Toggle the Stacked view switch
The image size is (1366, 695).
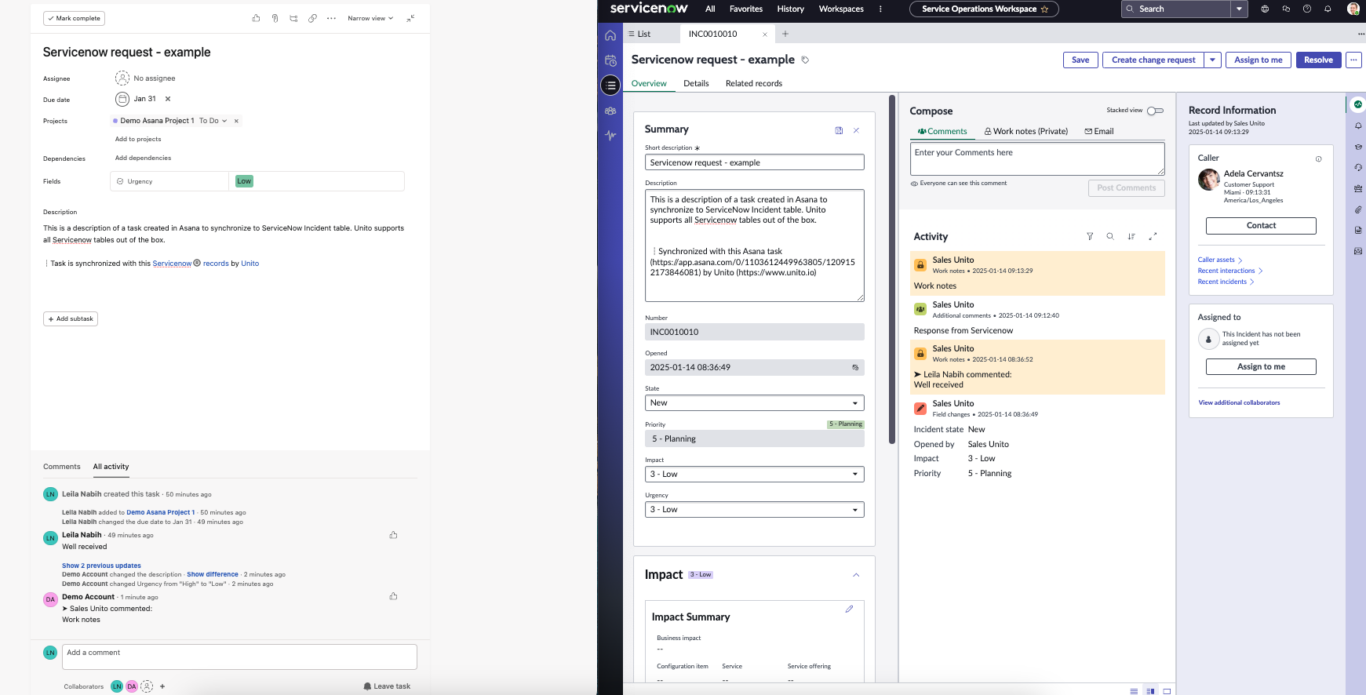1155,111
